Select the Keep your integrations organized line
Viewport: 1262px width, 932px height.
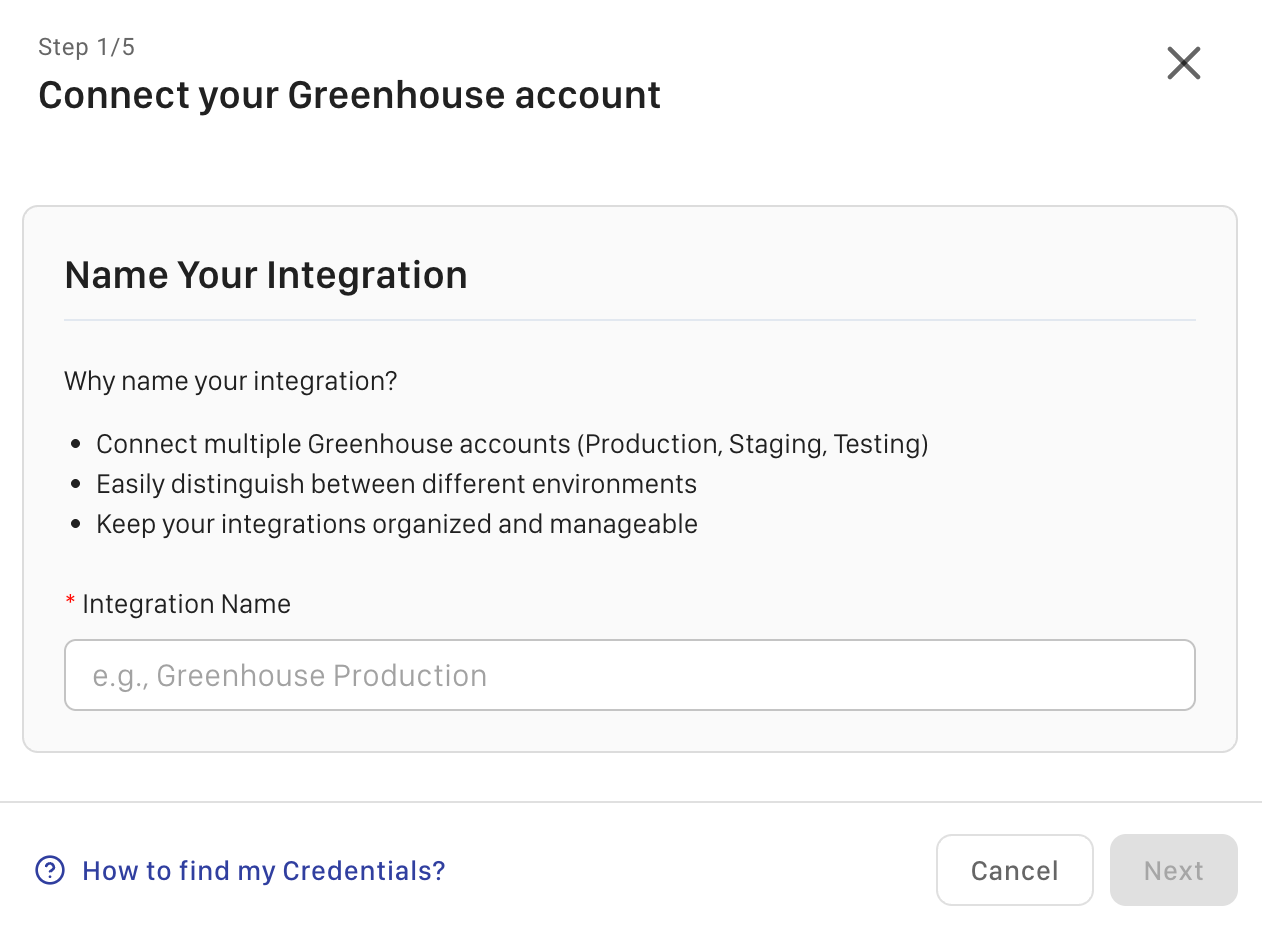tap(396, 524)
